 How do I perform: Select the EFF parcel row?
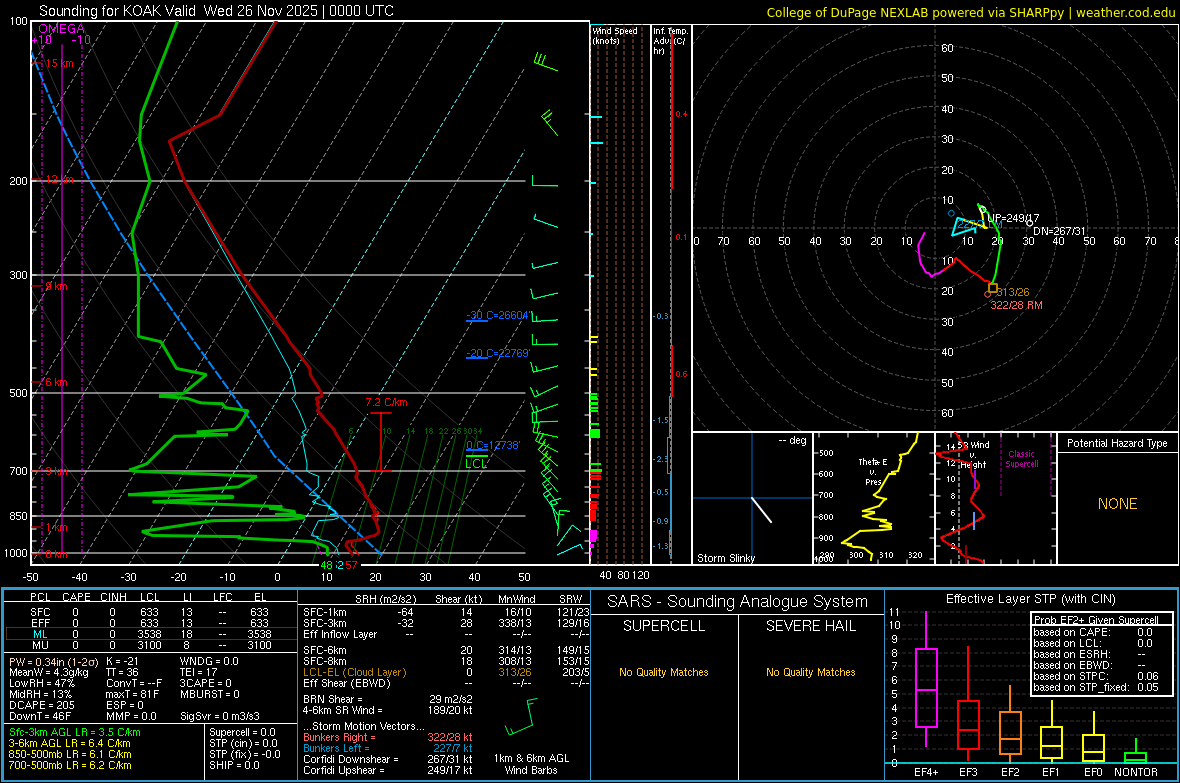coord(149,623)
